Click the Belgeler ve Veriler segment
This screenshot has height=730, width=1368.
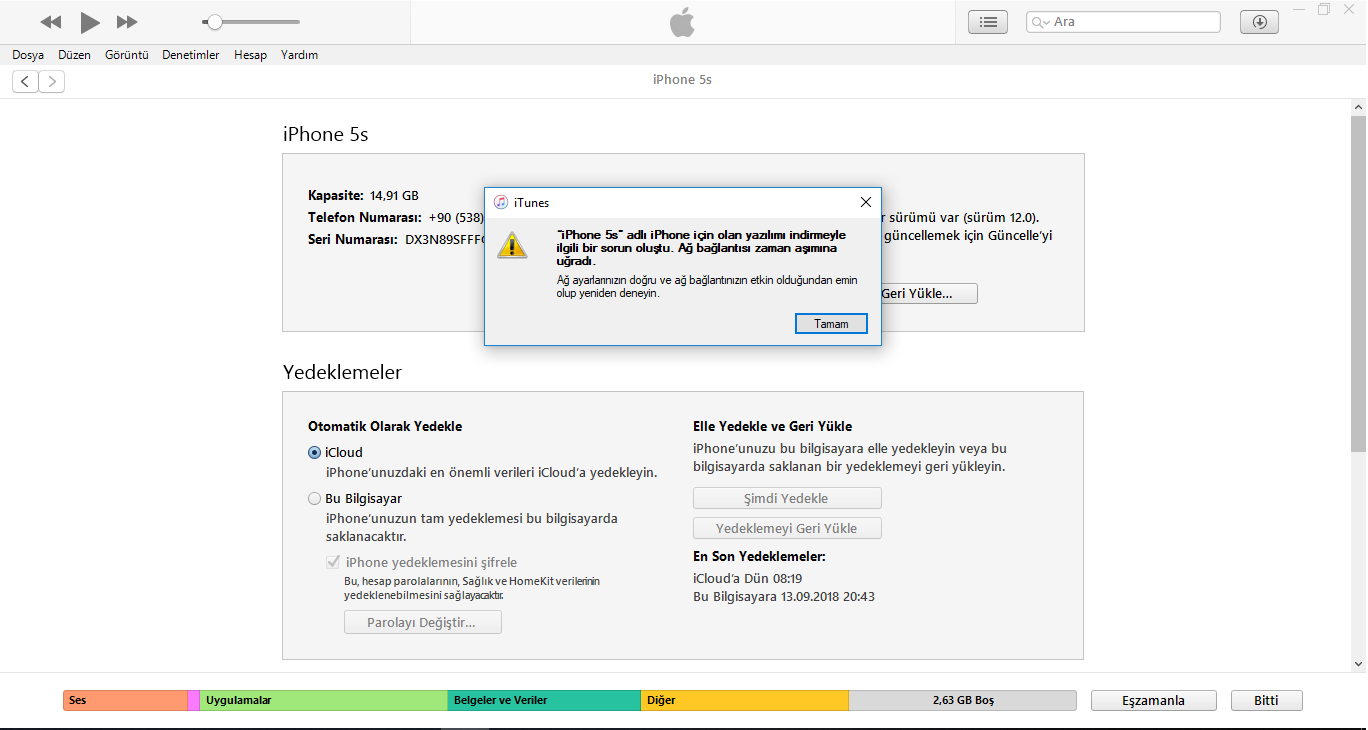point(544,700)
